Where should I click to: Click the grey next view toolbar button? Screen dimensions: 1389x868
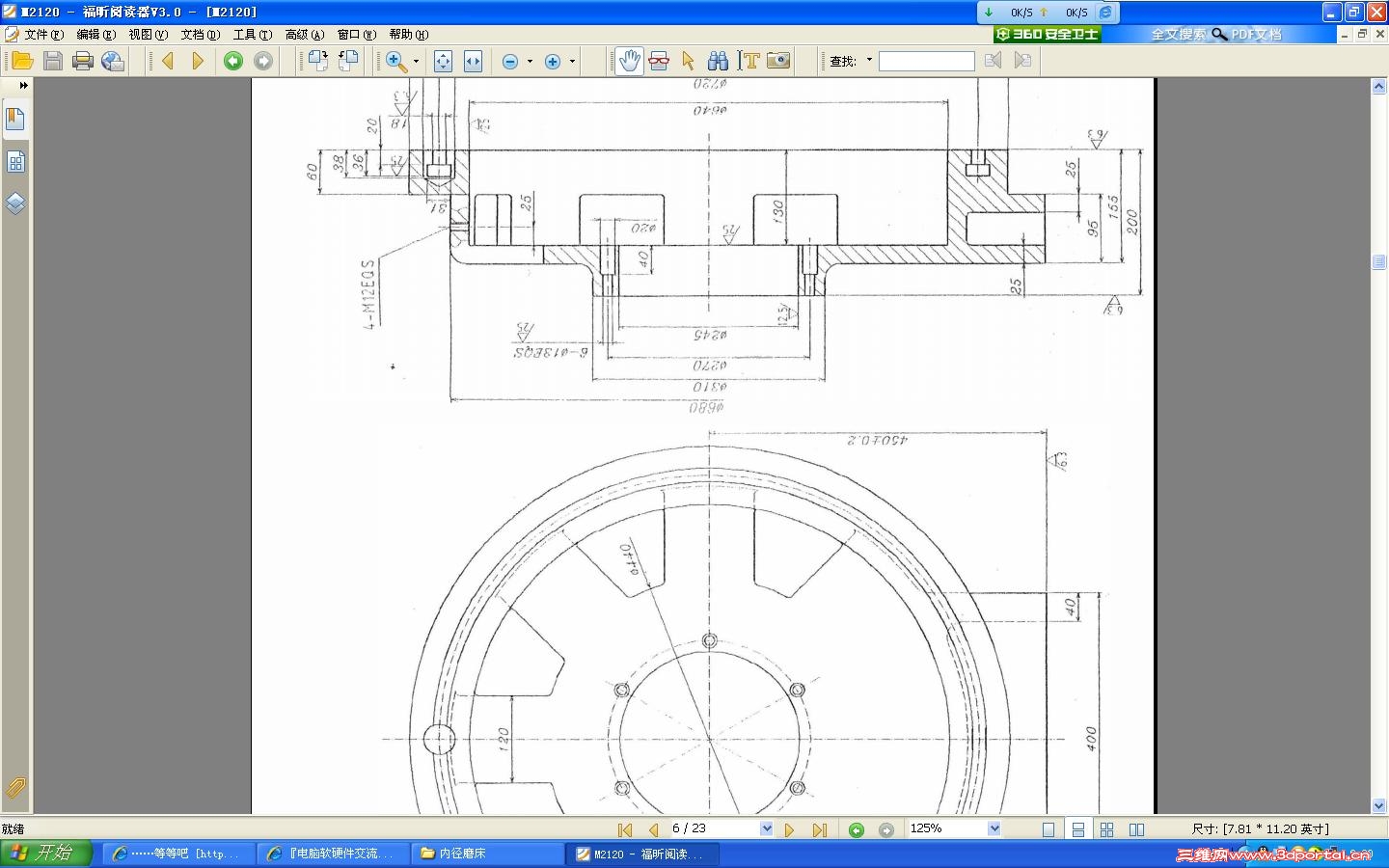263,61
